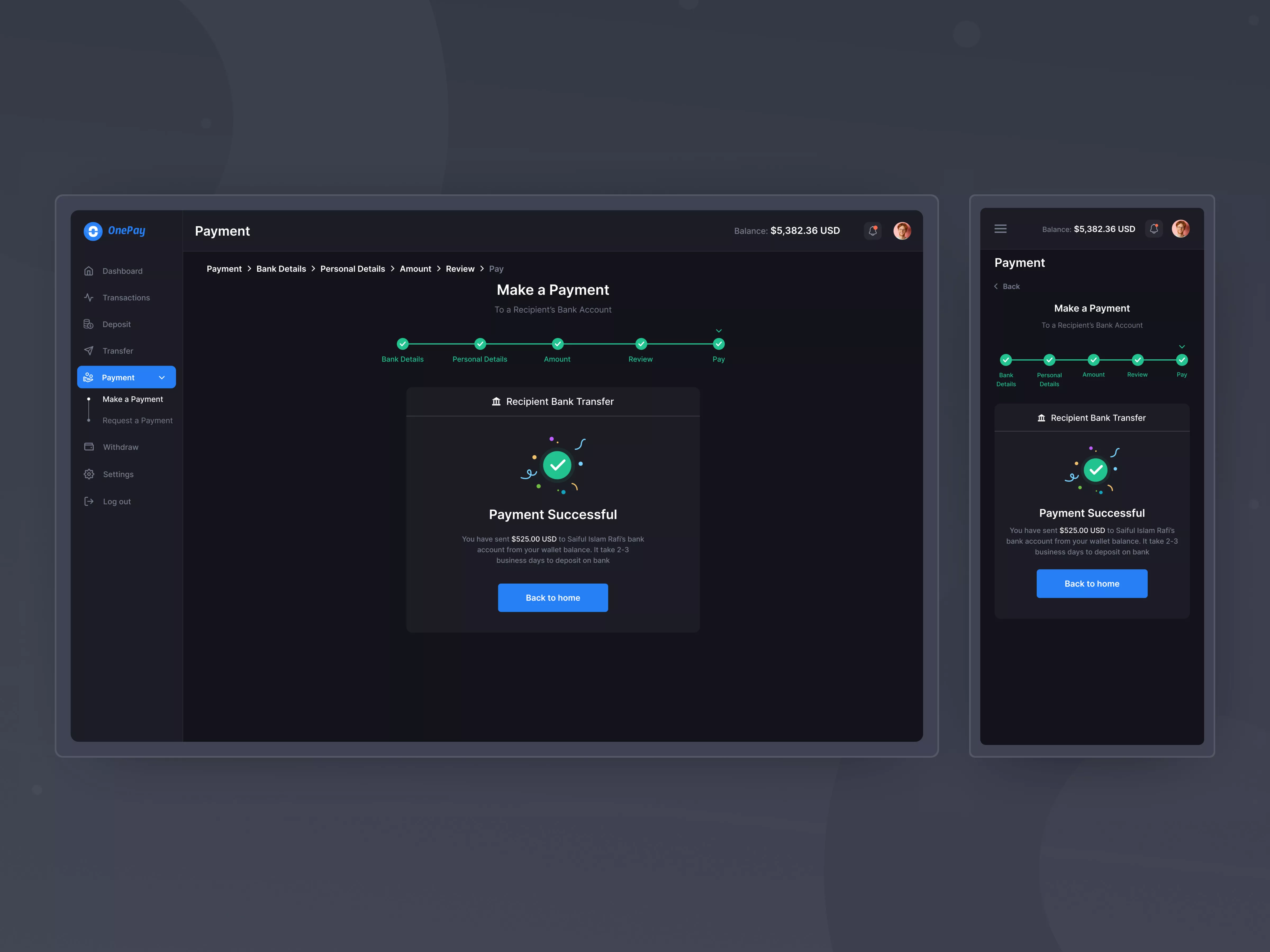The image size is (1270, 952).
Task: Select the Payment sidebar item
Action: click(x=126, y=377)
